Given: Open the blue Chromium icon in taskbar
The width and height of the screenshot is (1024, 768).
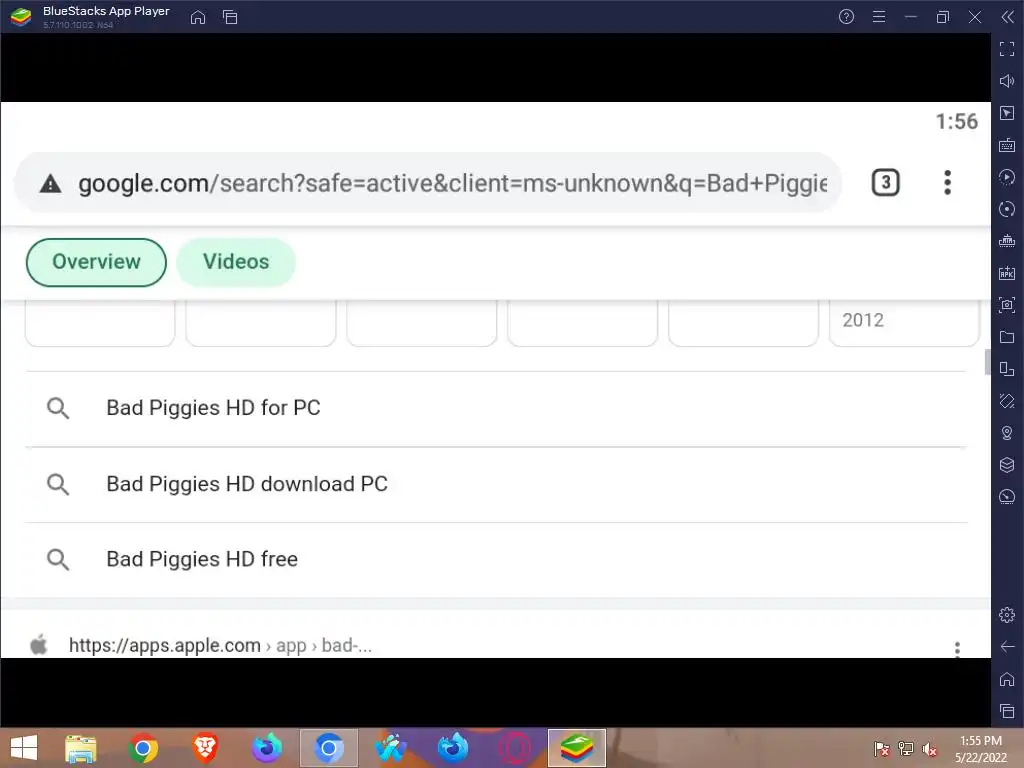Looking at the screenshot, I should [x=329, y=748].
